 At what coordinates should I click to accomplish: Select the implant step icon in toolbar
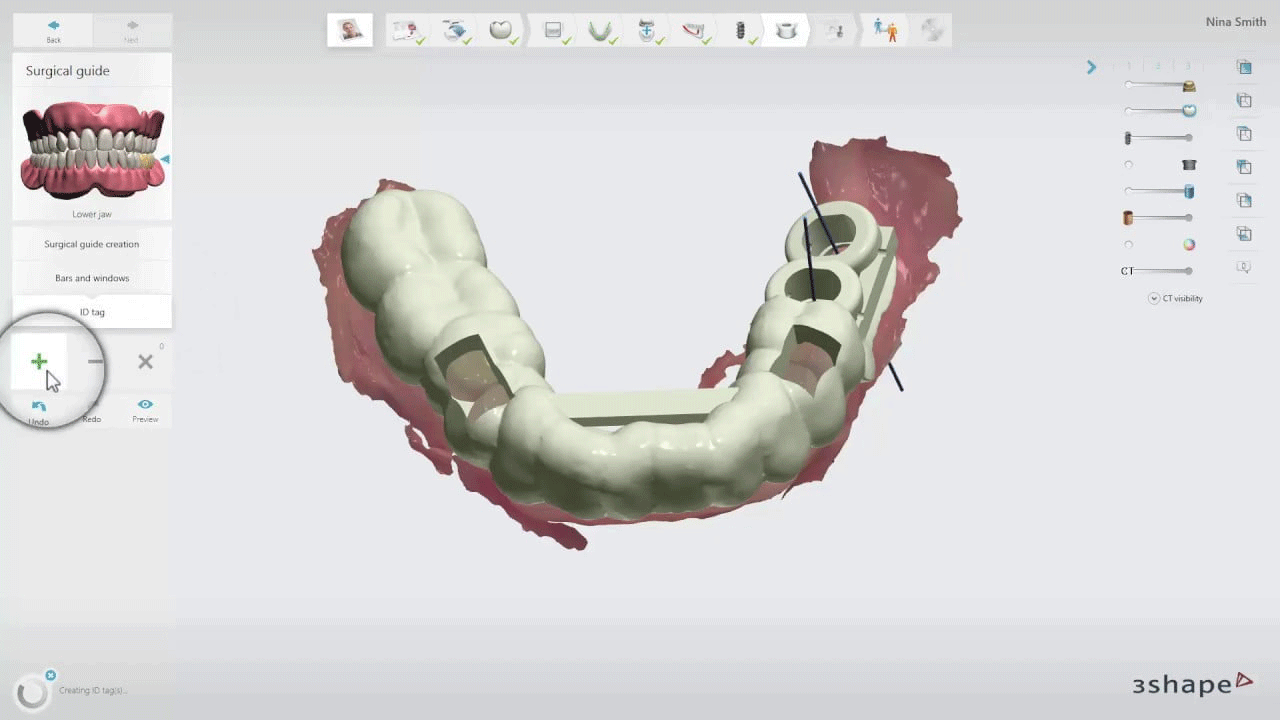tap(741, 29)
